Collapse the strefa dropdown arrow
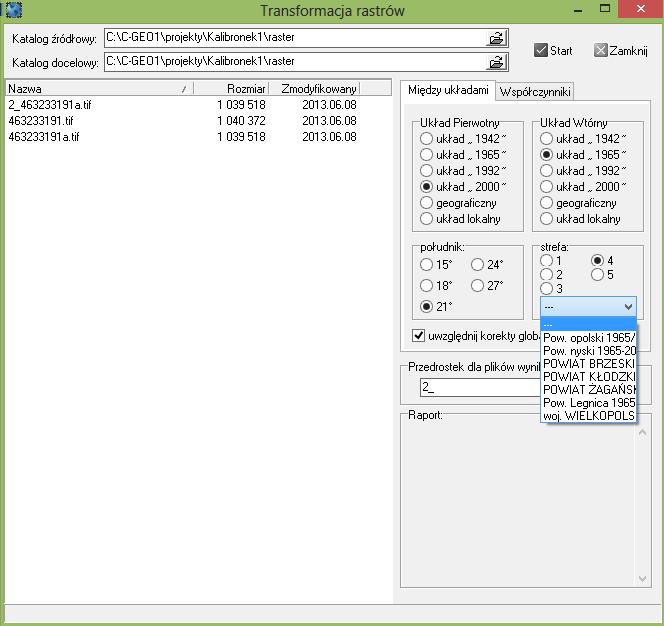664x626 pixels. point(628,306)
